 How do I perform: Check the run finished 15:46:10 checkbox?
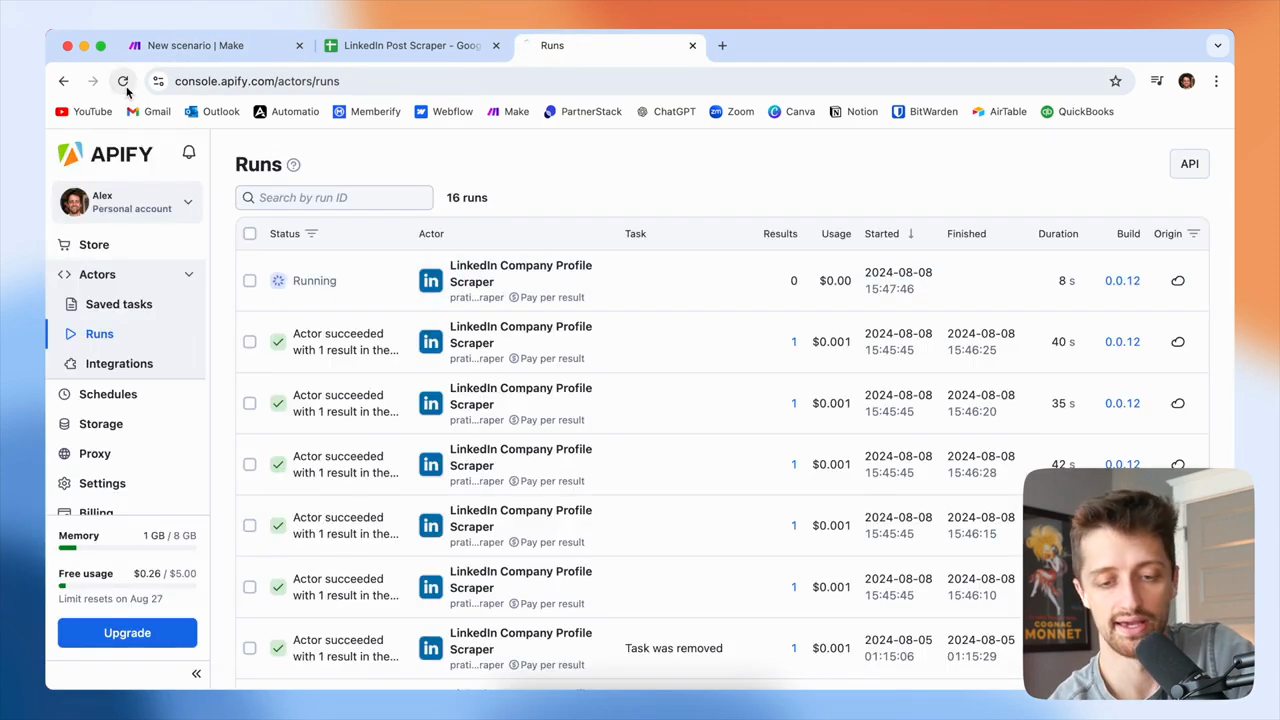point(250,587)
